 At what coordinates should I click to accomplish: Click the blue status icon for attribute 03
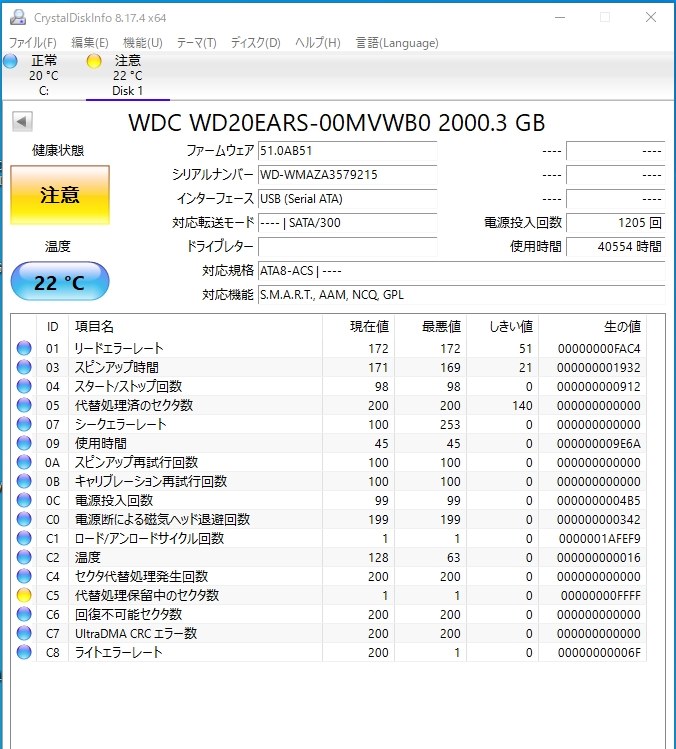click(24, 367)
